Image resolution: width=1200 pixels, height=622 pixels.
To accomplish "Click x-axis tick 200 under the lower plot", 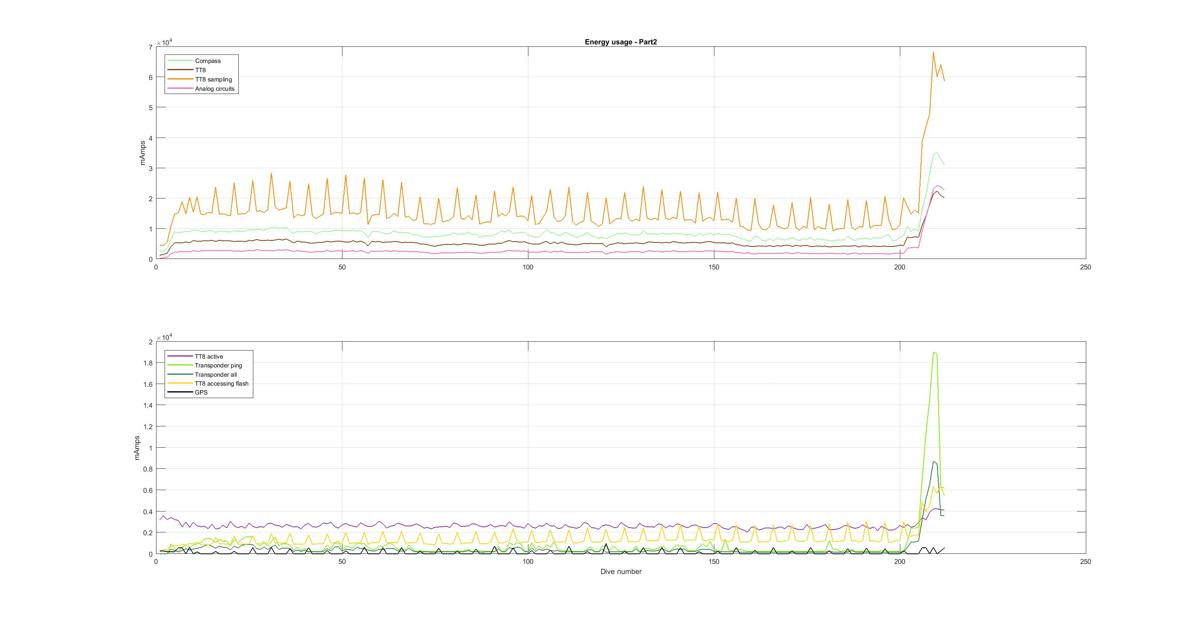I will tap(900, 562).
